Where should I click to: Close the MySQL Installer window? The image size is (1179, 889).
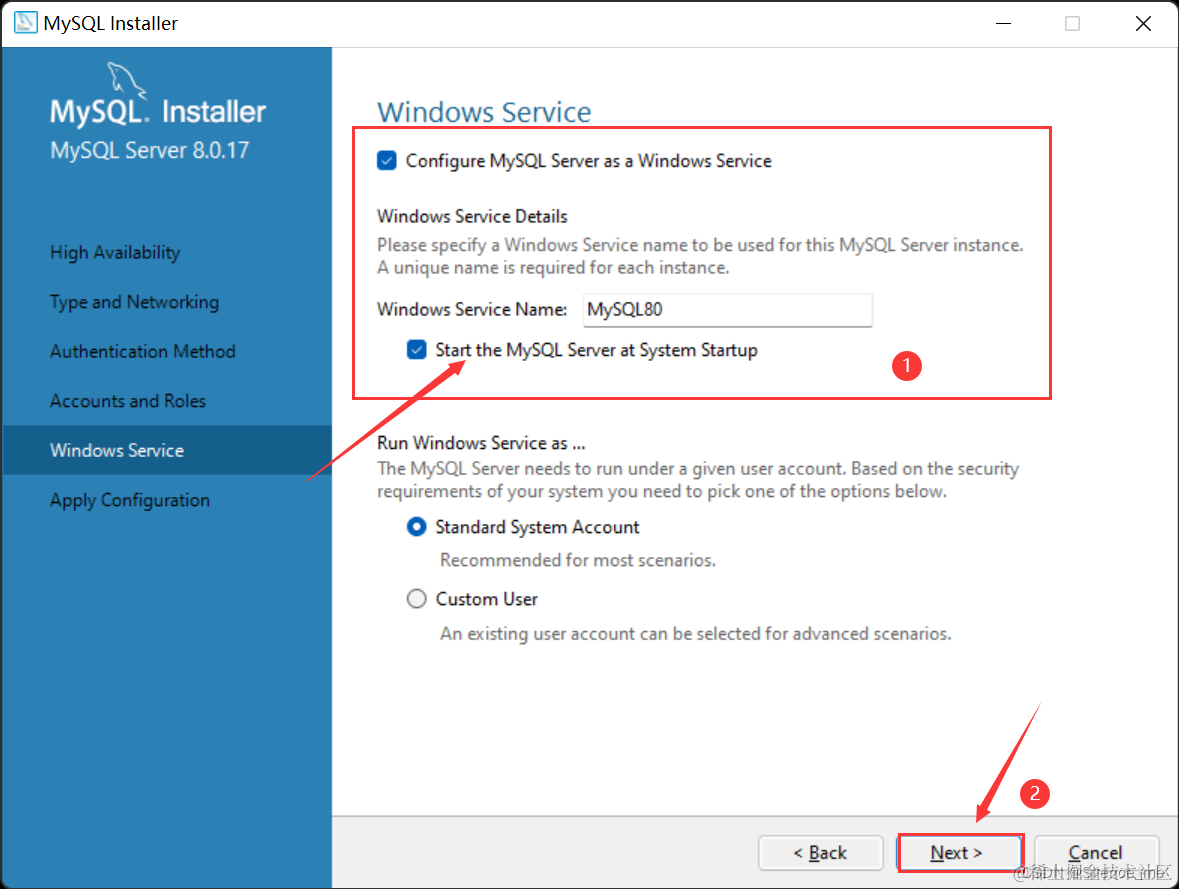point(1143,23)
